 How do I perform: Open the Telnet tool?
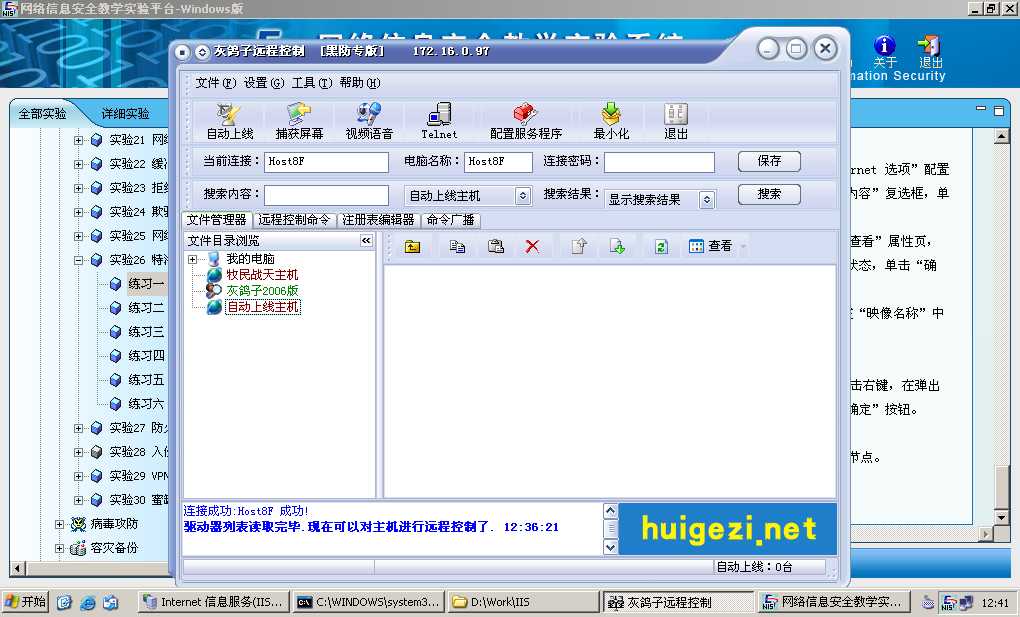coord(439,121)
